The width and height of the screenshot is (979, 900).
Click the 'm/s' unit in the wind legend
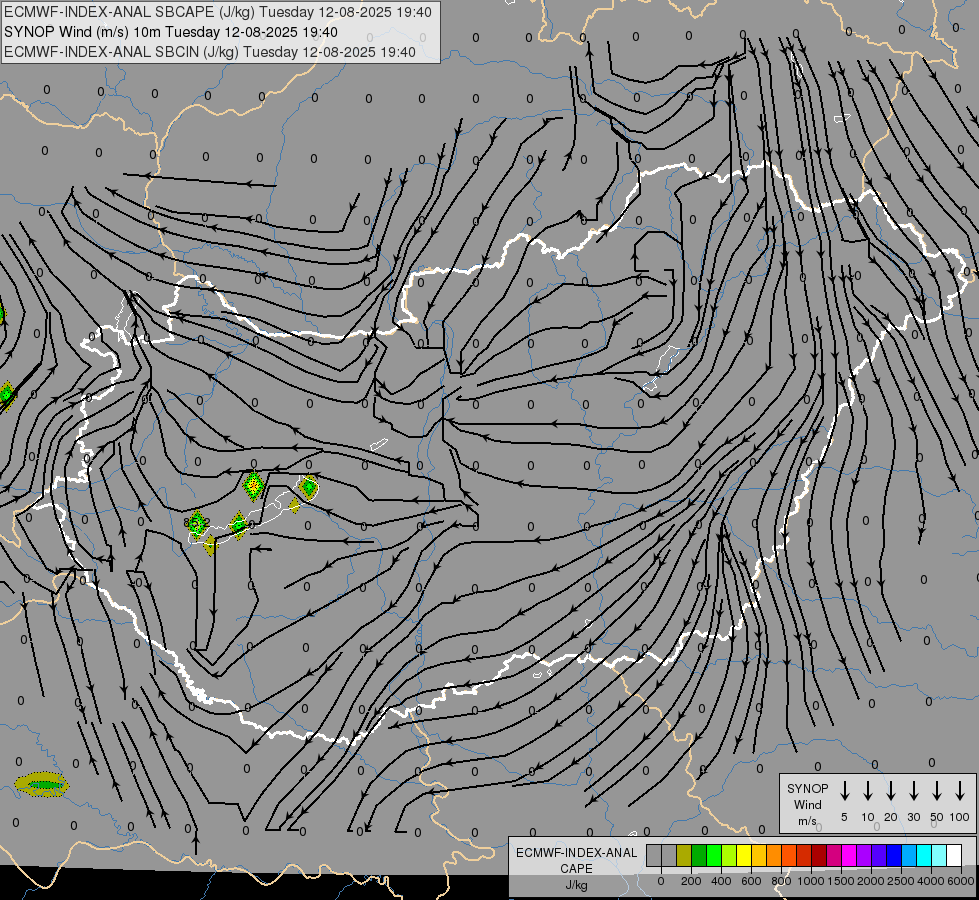point(807,821)
